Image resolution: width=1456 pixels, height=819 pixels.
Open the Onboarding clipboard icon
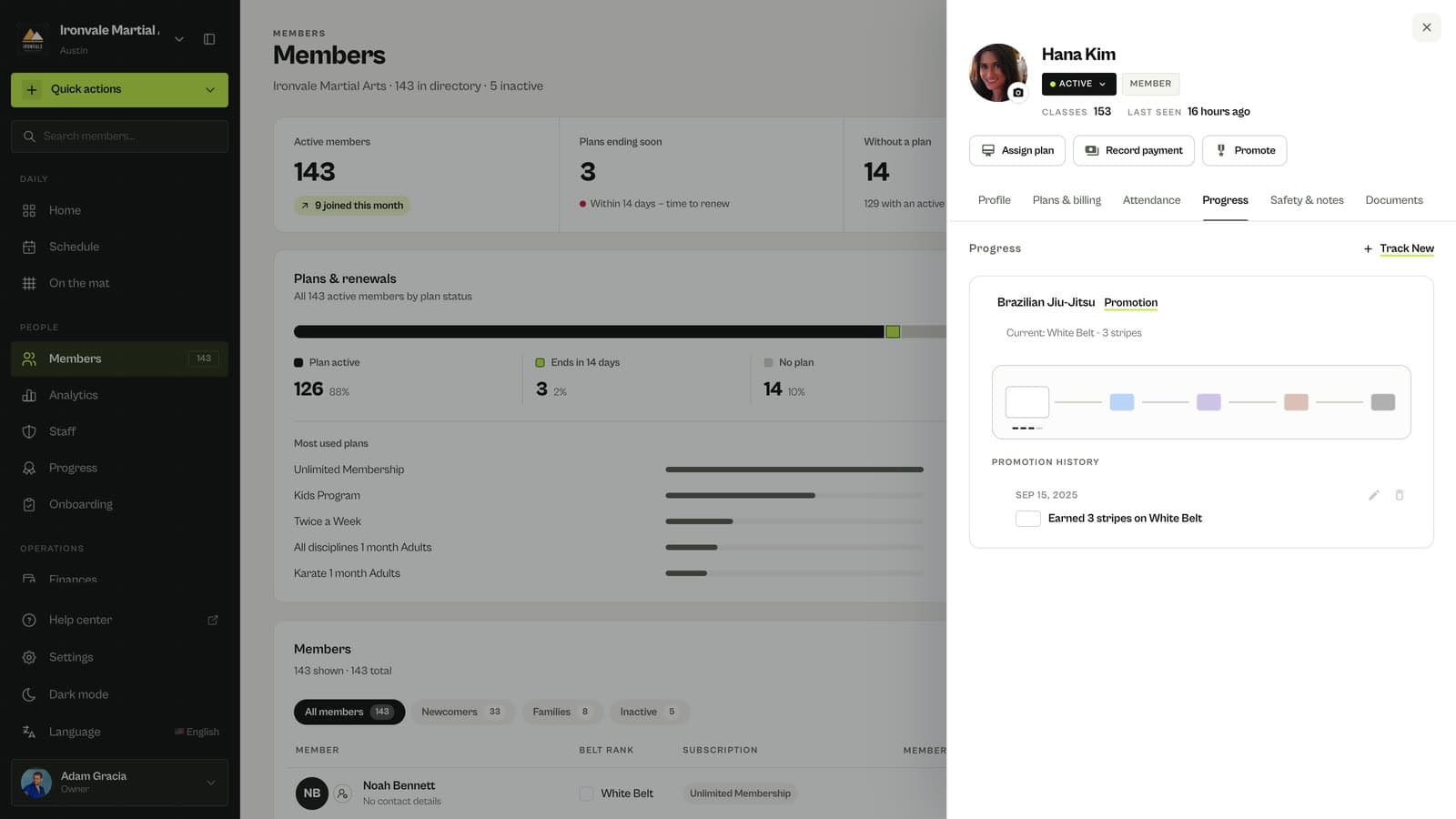29,504
